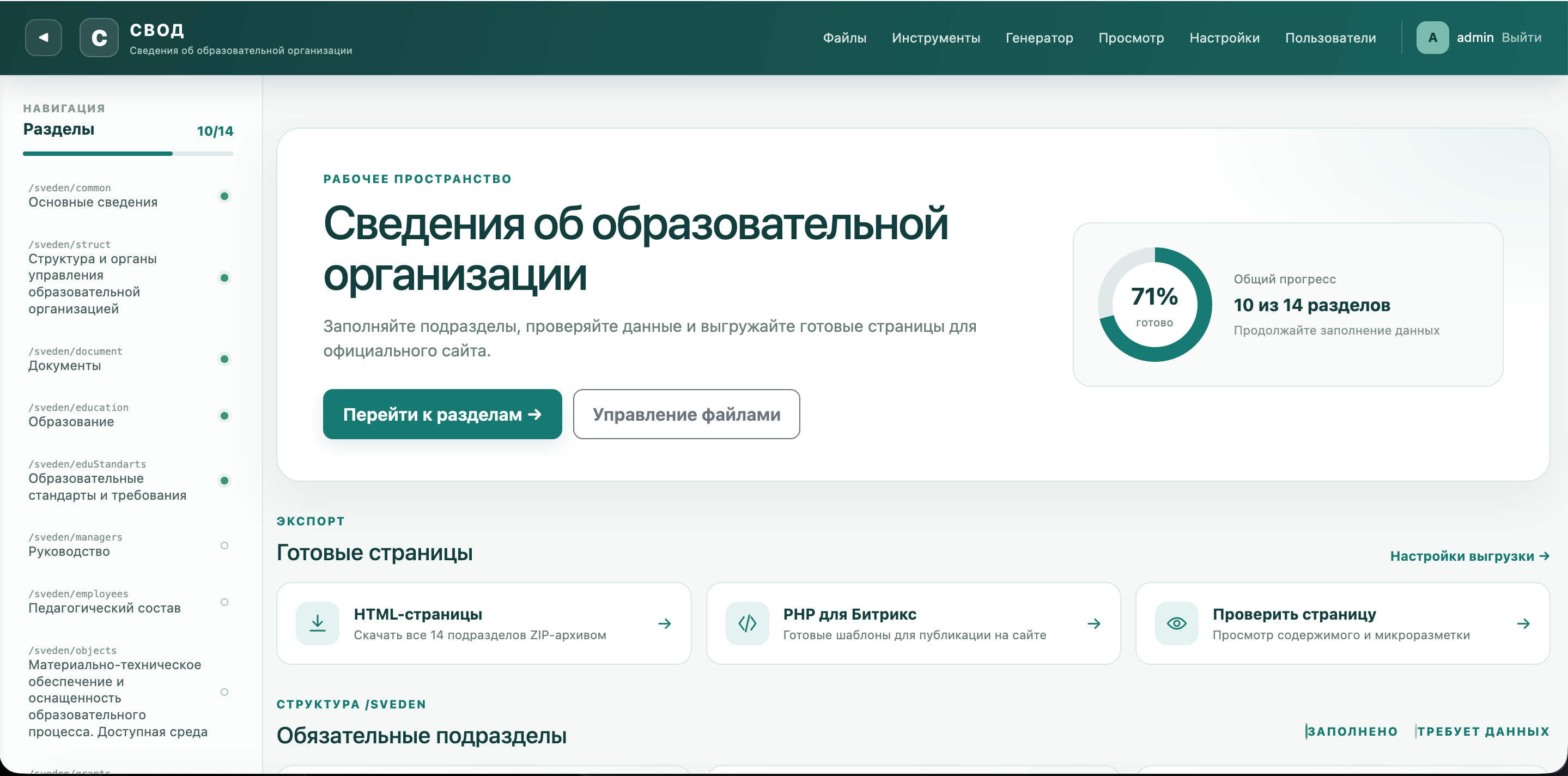Click the Разделы progress bar in sidebar
This screenshot has height=776, width=1568.
[128, 153]
